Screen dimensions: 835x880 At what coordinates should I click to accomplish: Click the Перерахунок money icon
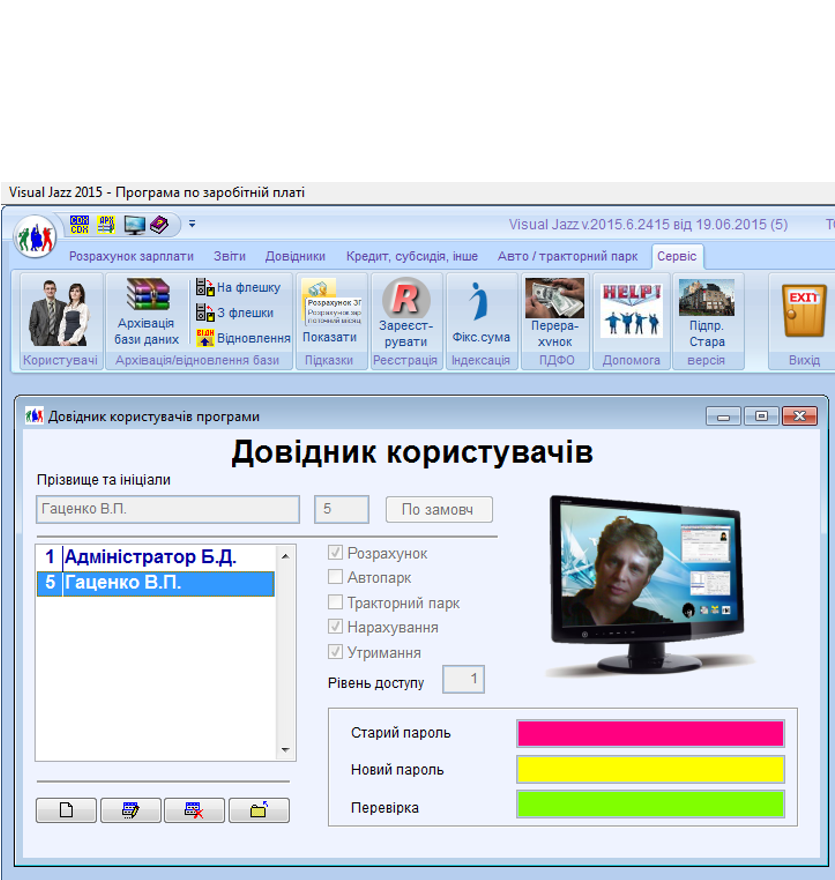555,312
